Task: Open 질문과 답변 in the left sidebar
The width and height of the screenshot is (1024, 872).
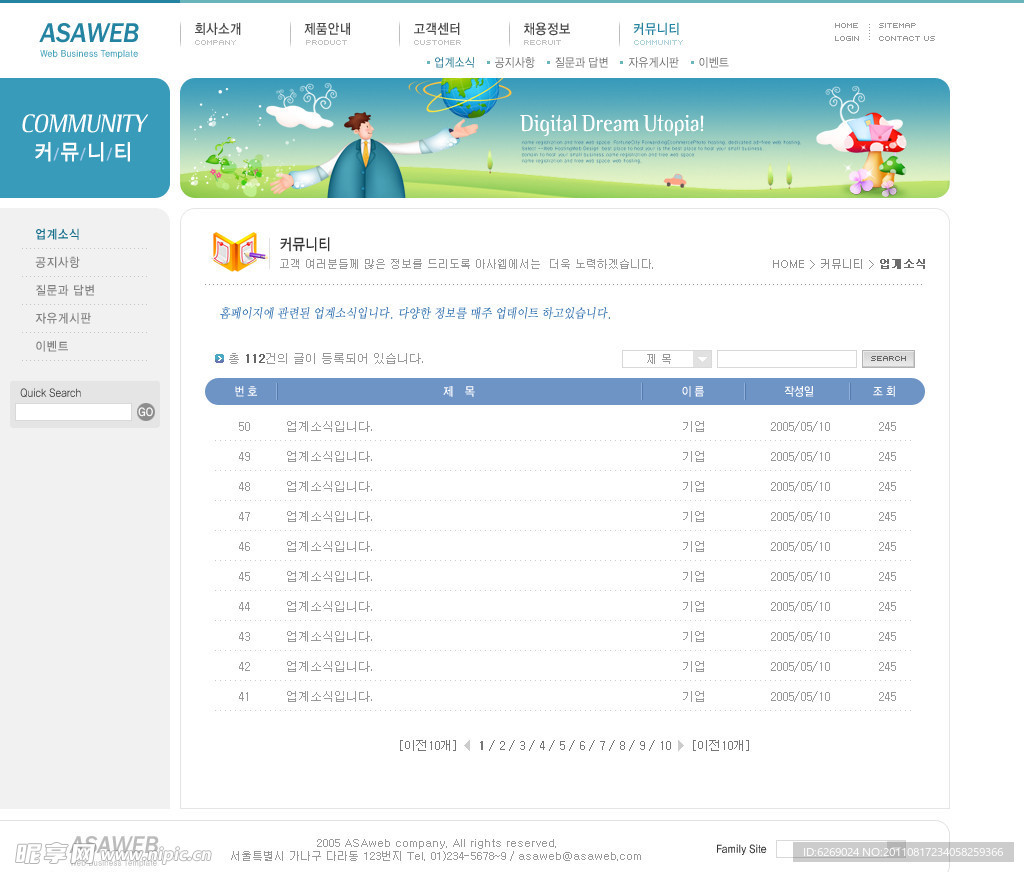Action: click(x=65, y=290)
